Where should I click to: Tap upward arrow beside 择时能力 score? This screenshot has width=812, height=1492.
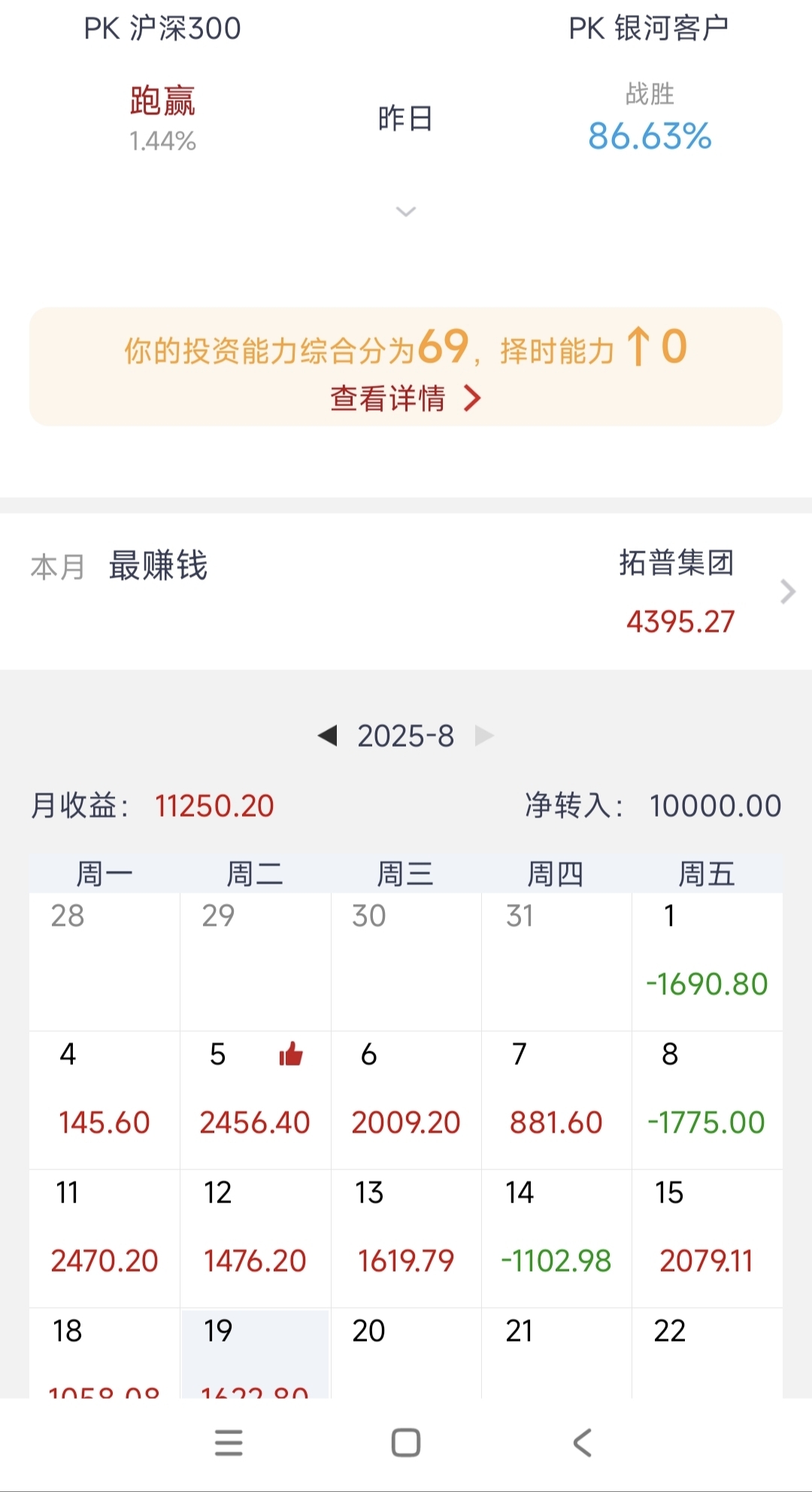pos(638,347)
